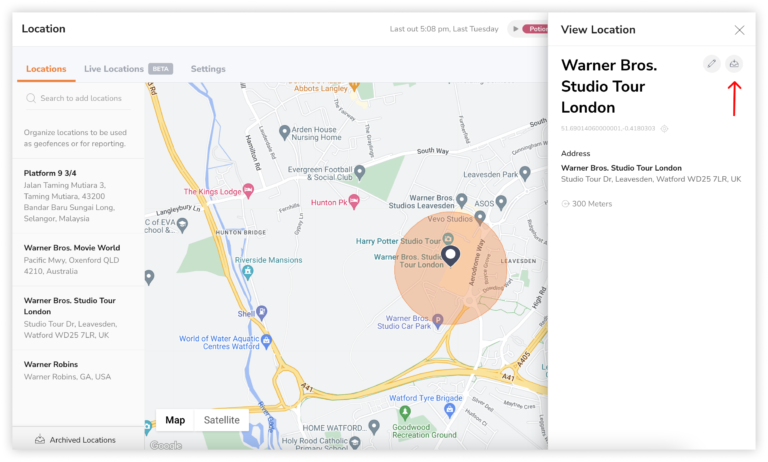
Task: Click Evergreen Football & Social Club marker
Action: 360,172
